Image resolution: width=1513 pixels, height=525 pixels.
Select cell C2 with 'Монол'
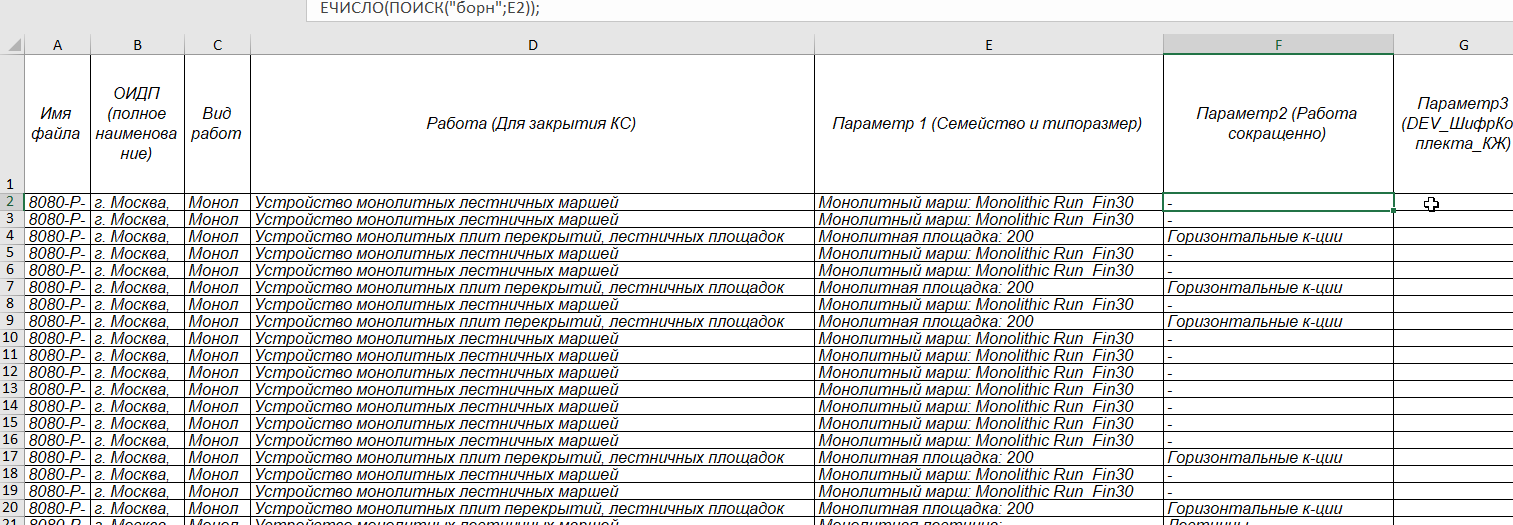tap(217, 202)
